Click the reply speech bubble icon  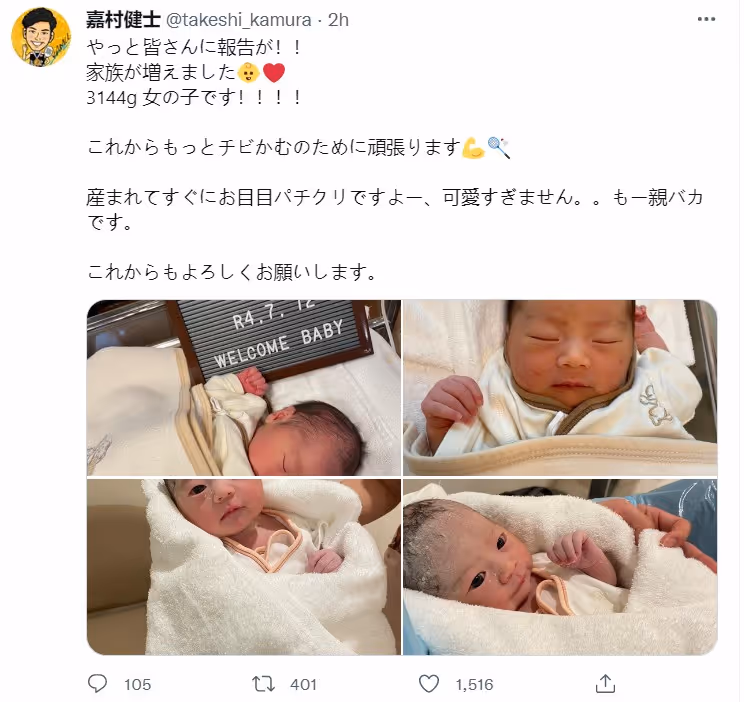pyautogui.click(x=98, y=683)
